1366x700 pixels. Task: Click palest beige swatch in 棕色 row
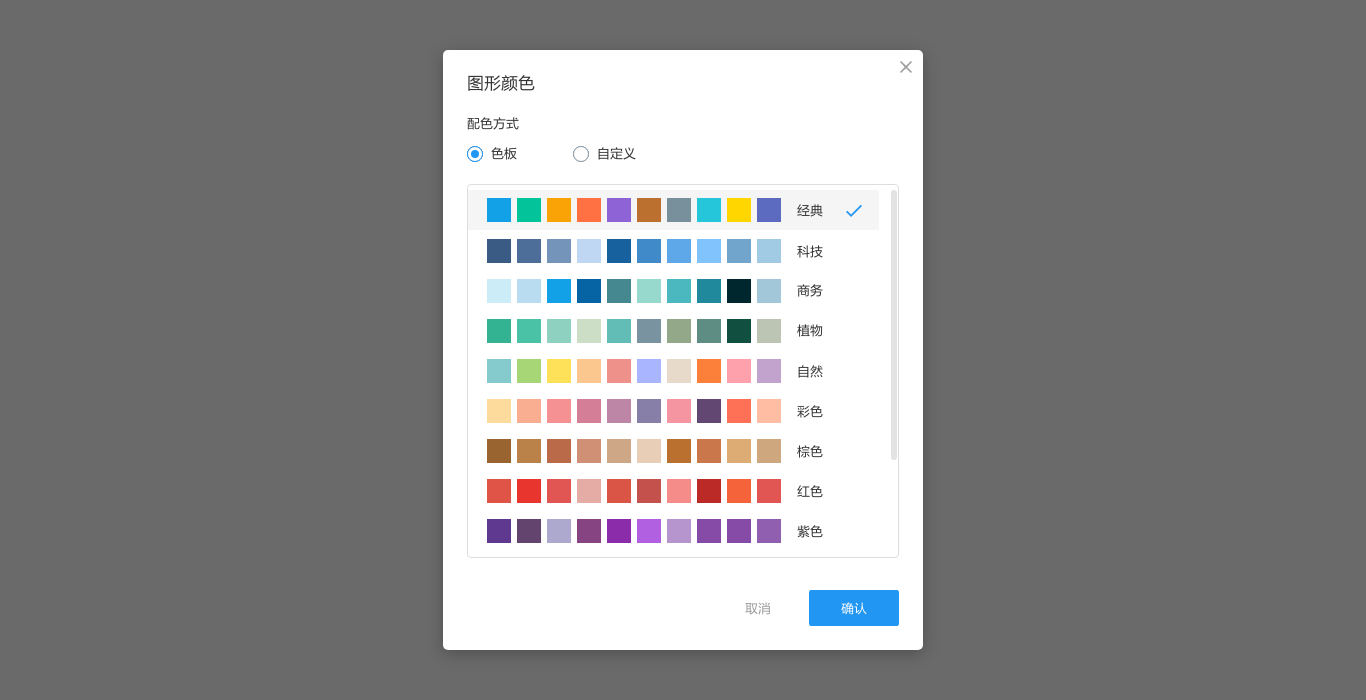(x=649, y=451)
